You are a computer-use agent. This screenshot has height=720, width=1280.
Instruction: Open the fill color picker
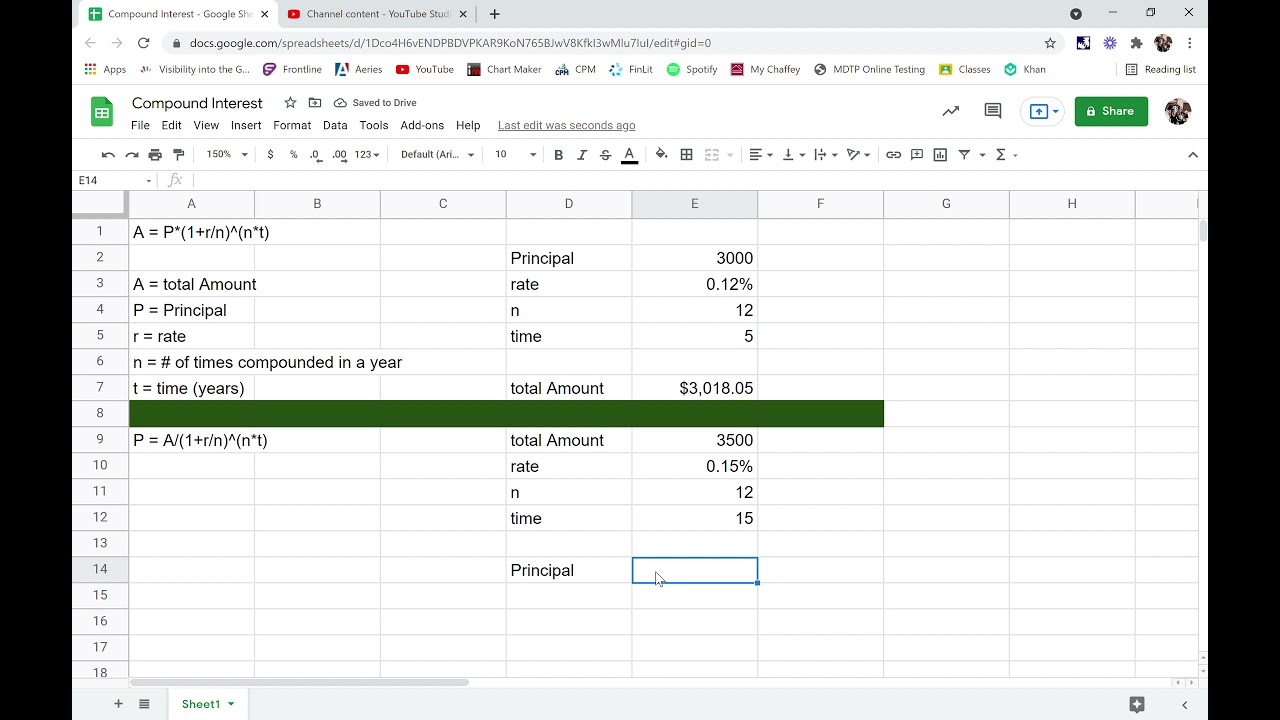coord(661,154)
